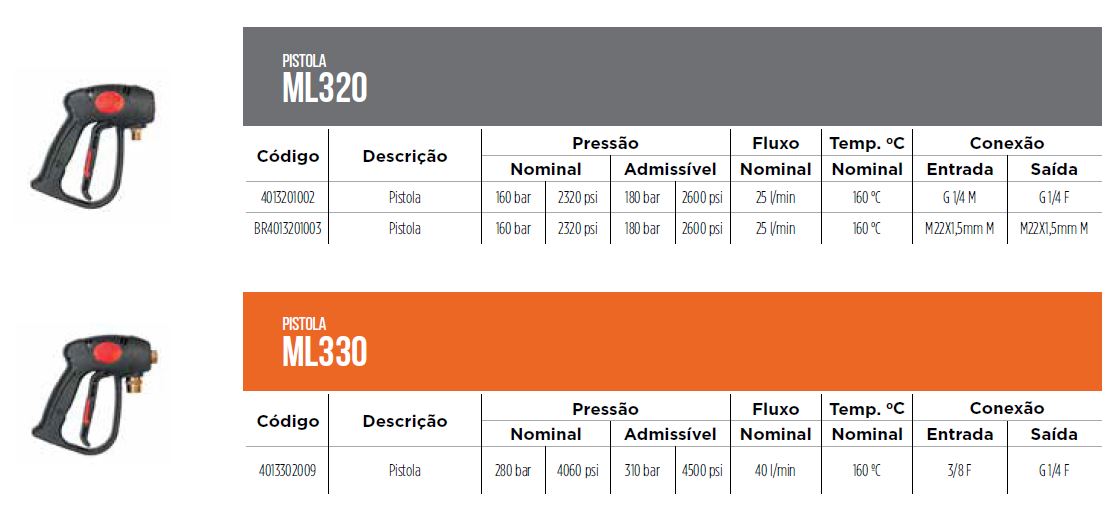Viewport: 1117px width, 515px height.
Task: Click the 4500 psi admissible pressure value
Action: tap(702, 471)
